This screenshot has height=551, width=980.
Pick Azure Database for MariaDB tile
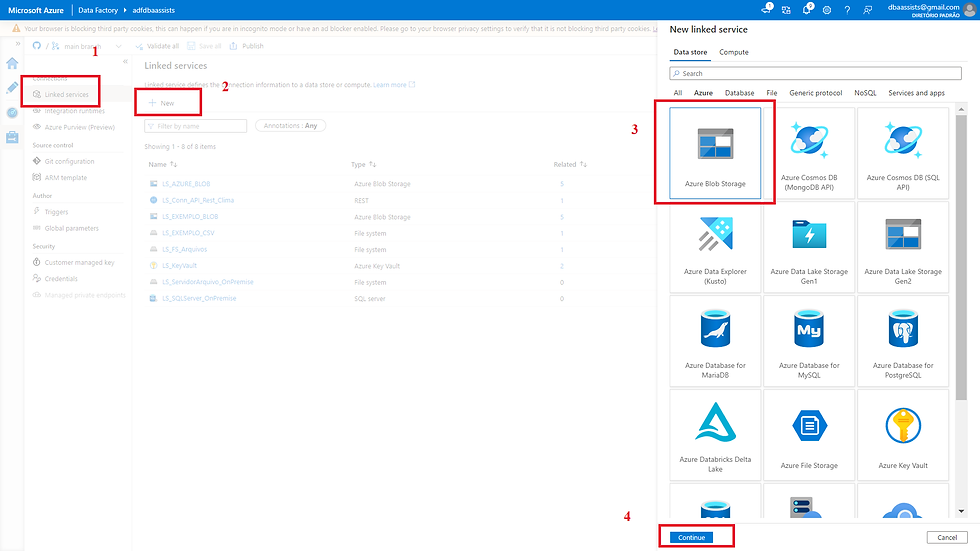(715, 341)
